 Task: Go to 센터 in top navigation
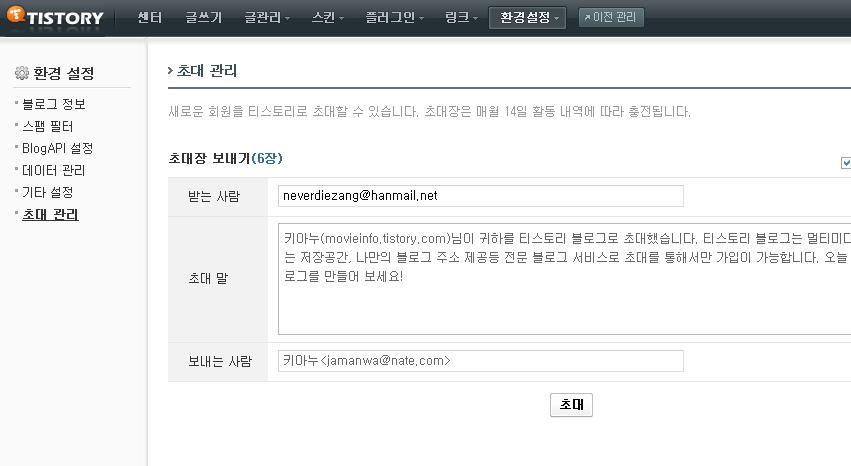point(150,17)
